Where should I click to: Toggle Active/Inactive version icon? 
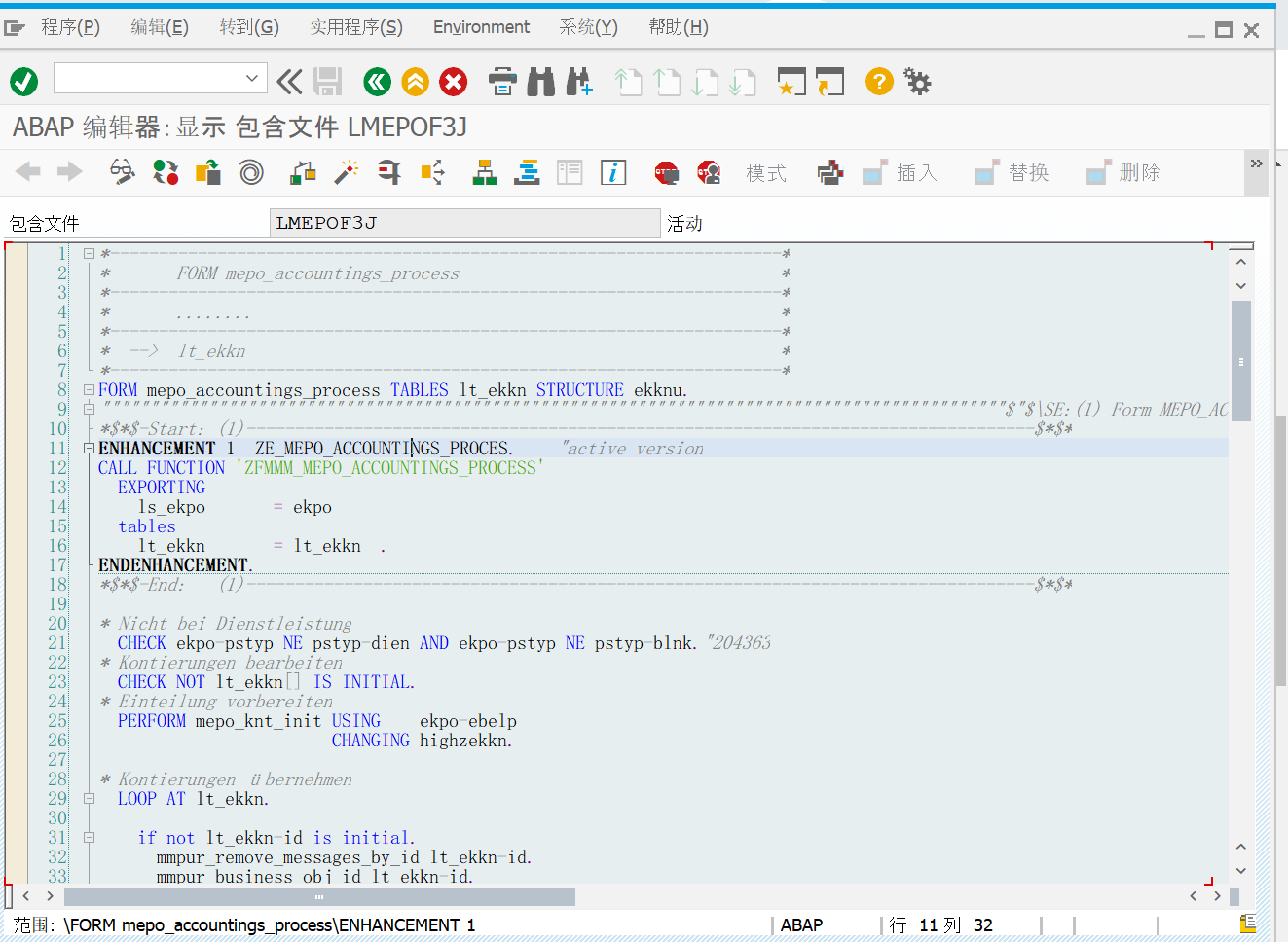coord(166,172)
